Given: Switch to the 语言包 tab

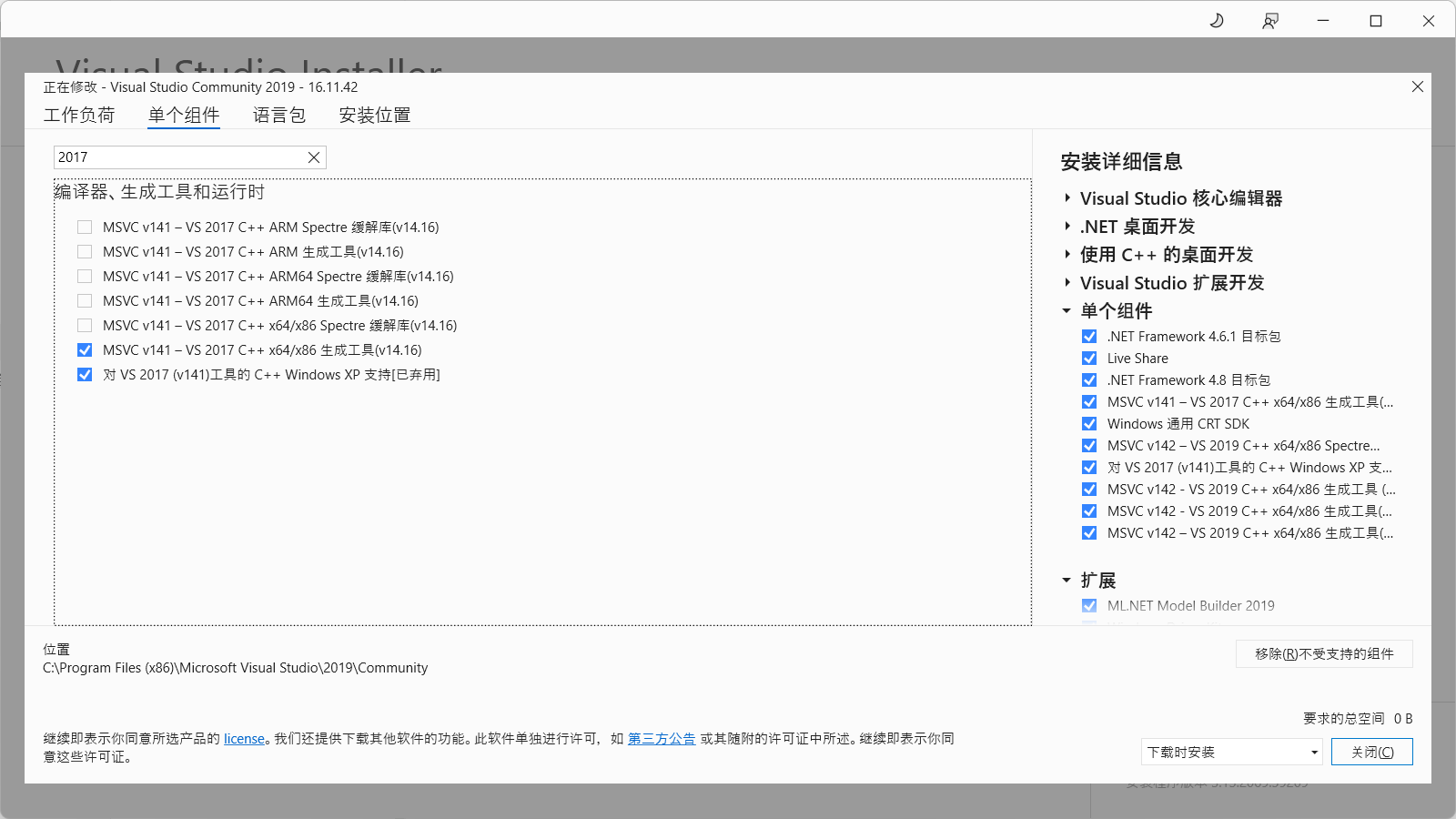Looking at the screenshot, I should pyautogui.click(x=278, y=116).
